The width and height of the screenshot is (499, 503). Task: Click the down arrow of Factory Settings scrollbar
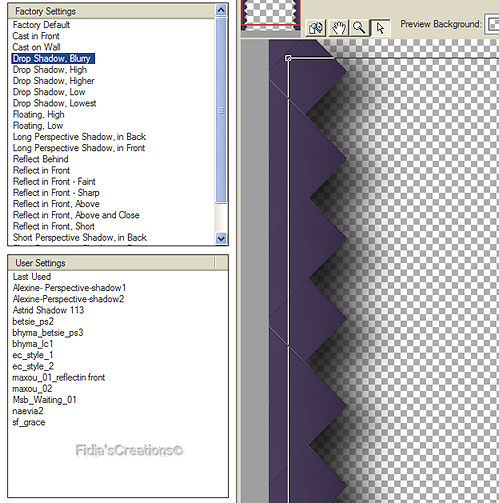click(221, 239)
